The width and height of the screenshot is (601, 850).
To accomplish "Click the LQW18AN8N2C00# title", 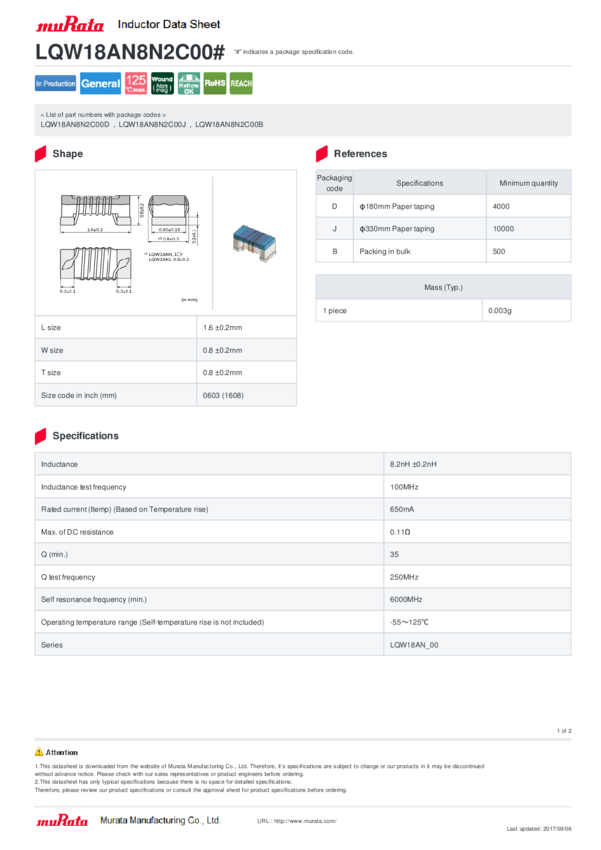I will (x=130, y=53).
